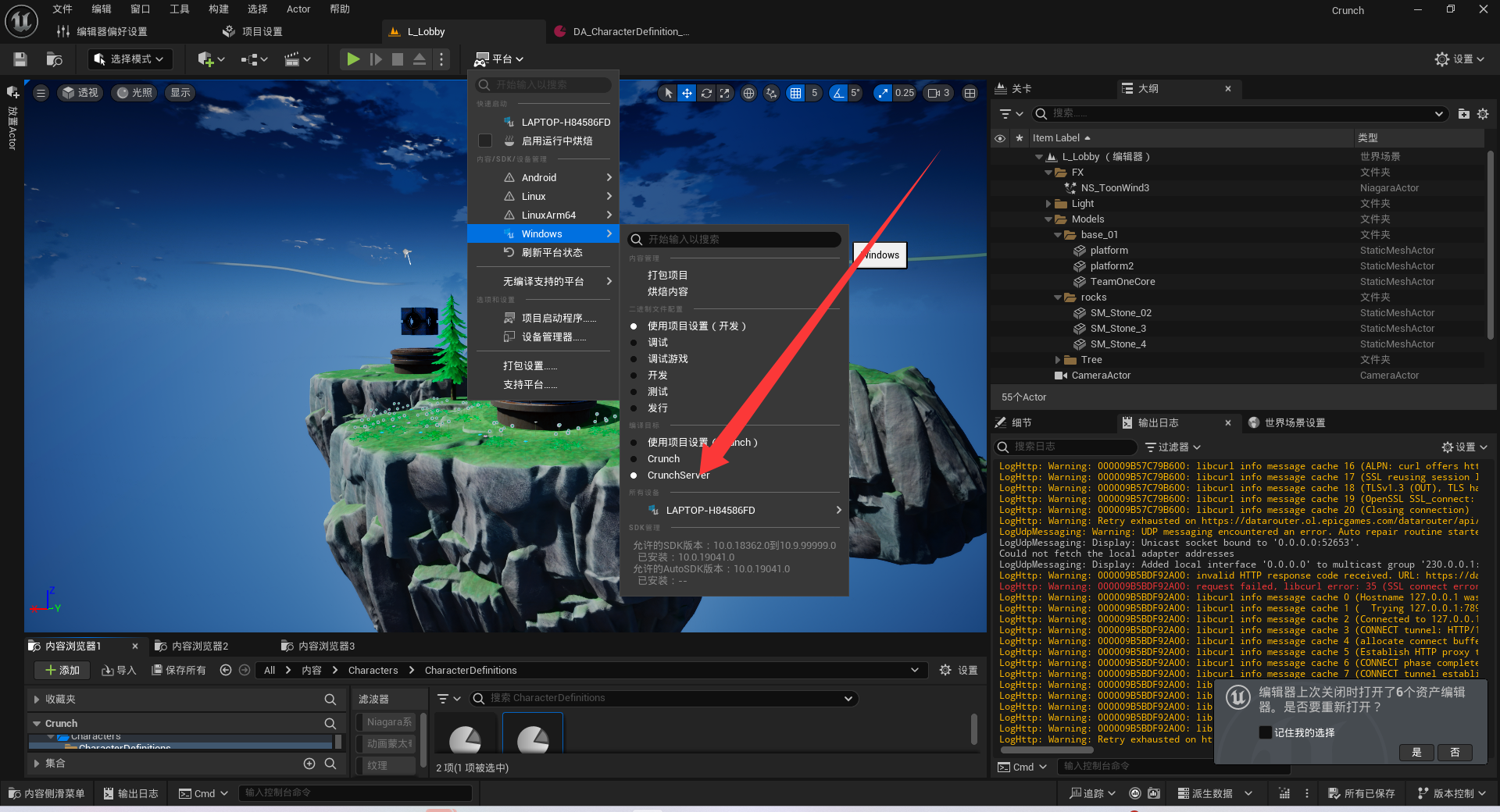Click 打包项目 in the Windows submenu
1500x812 pixels.
click(667, 275)
